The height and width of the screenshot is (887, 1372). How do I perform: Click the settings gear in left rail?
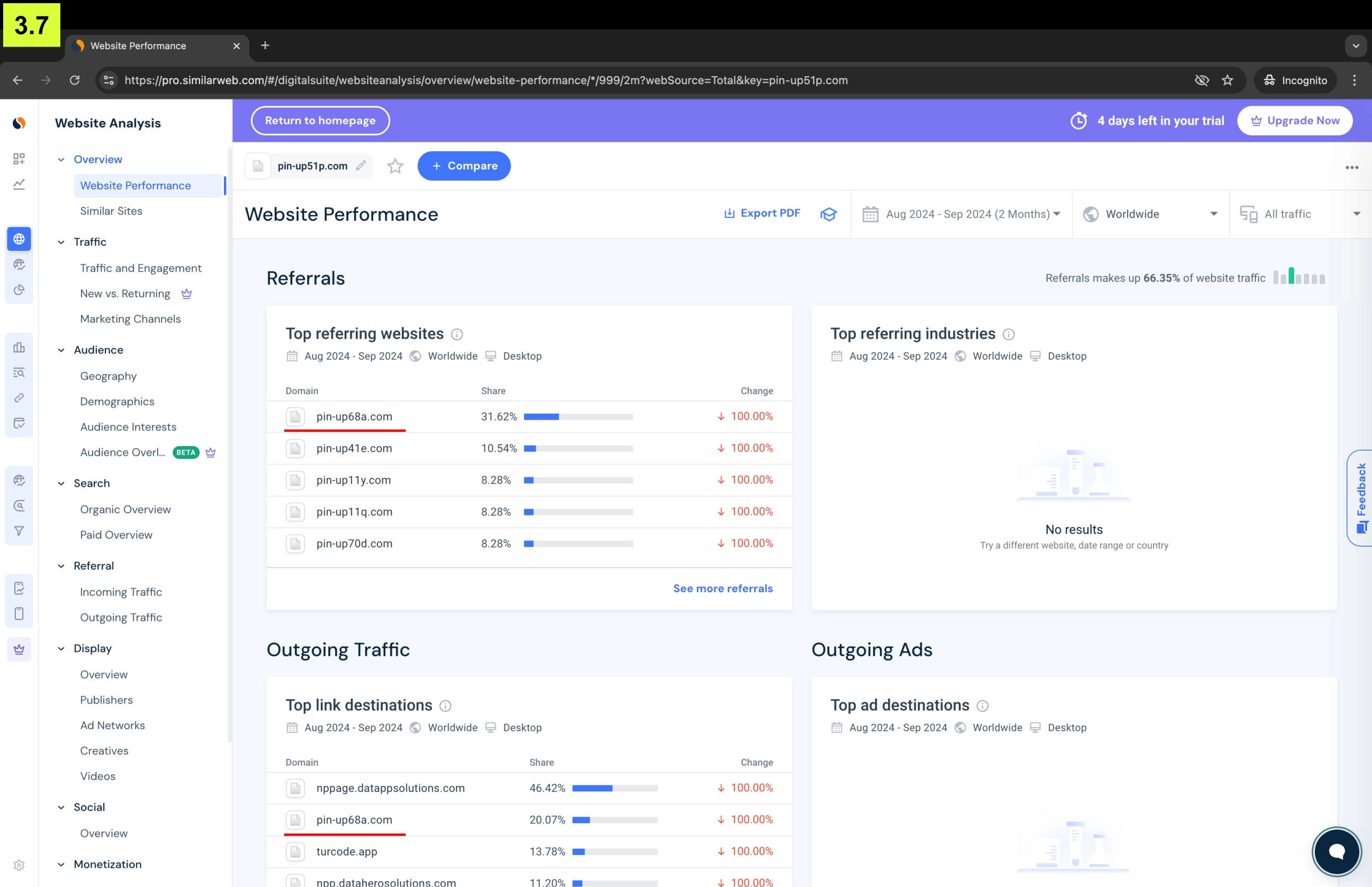pos(19,865)
